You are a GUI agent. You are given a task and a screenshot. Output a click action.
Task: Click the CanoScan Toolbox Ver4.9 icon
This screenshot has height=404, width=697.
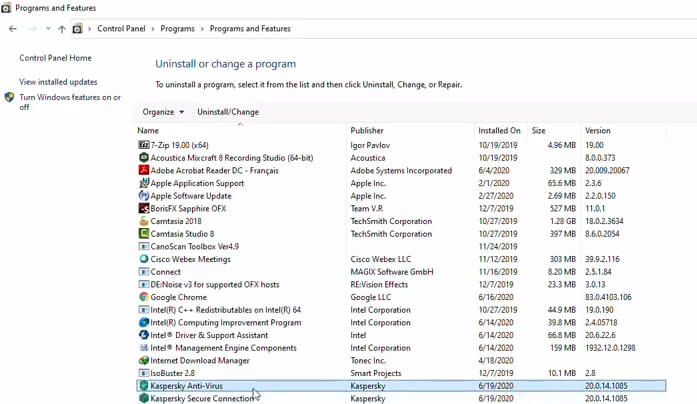click(144, 246)
